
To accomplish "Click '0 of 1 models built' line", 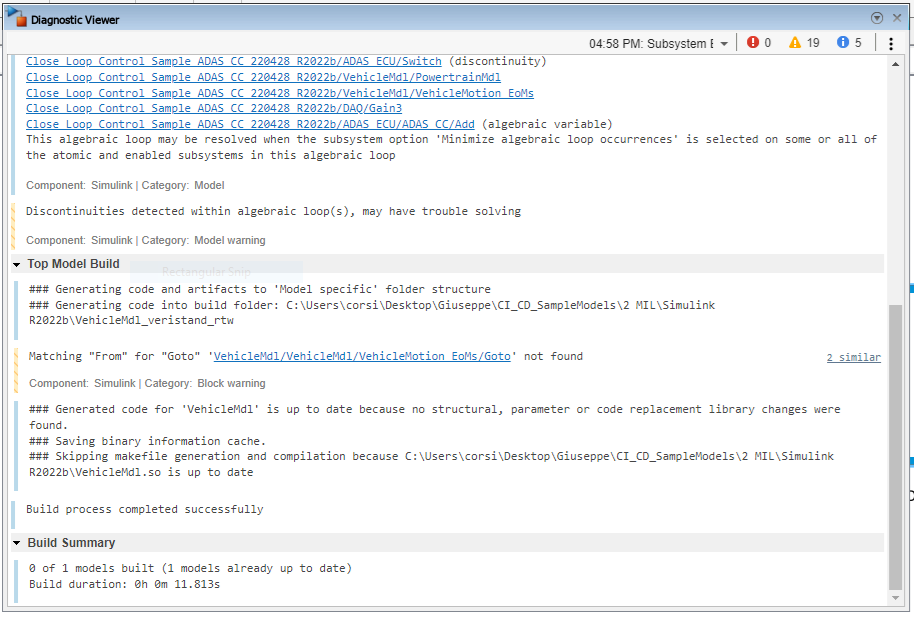I will point(191,568).
